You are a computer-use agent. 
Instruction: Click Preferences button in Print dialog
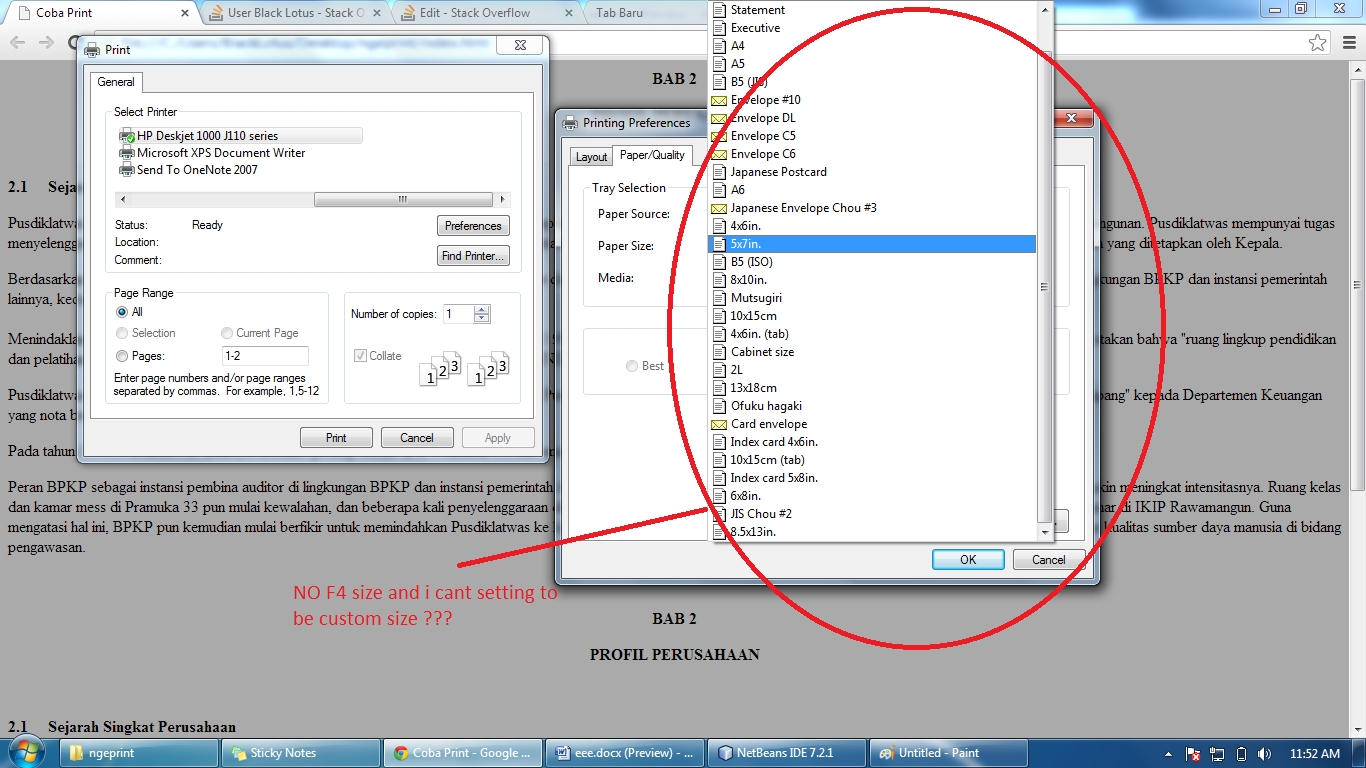point(473,226)
